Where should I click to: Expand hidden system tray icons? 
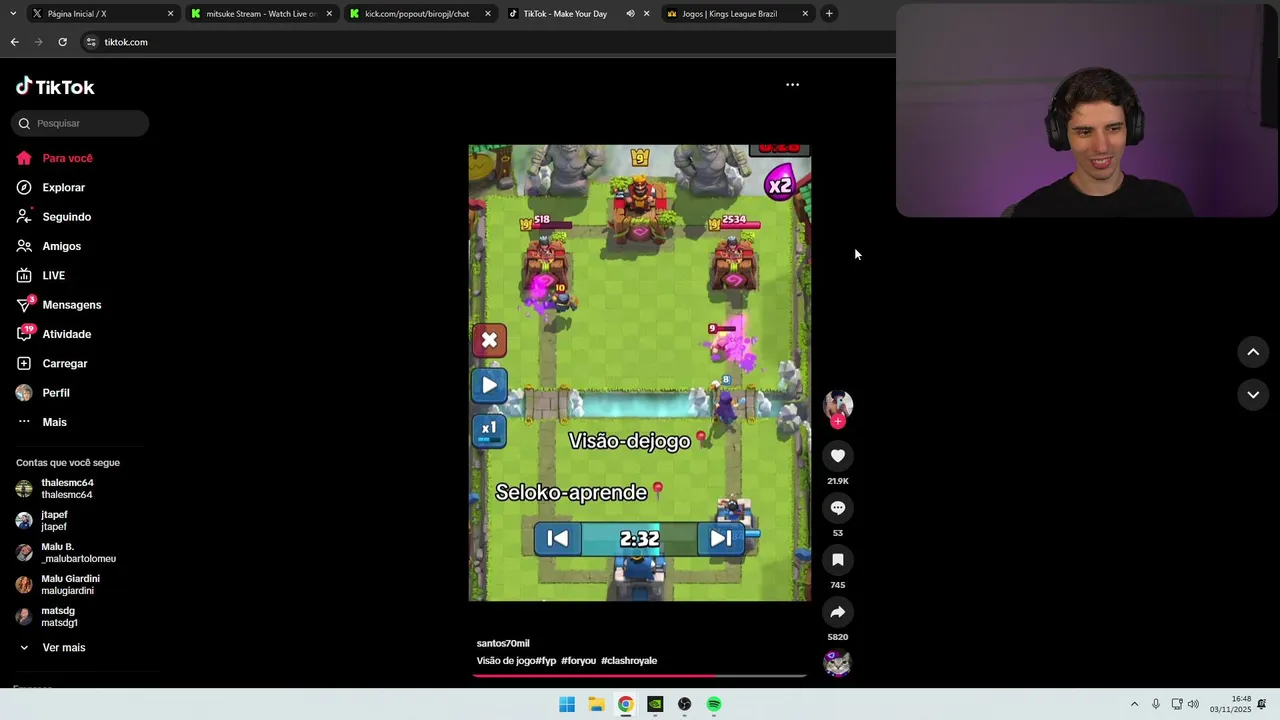pos(1134,705)
